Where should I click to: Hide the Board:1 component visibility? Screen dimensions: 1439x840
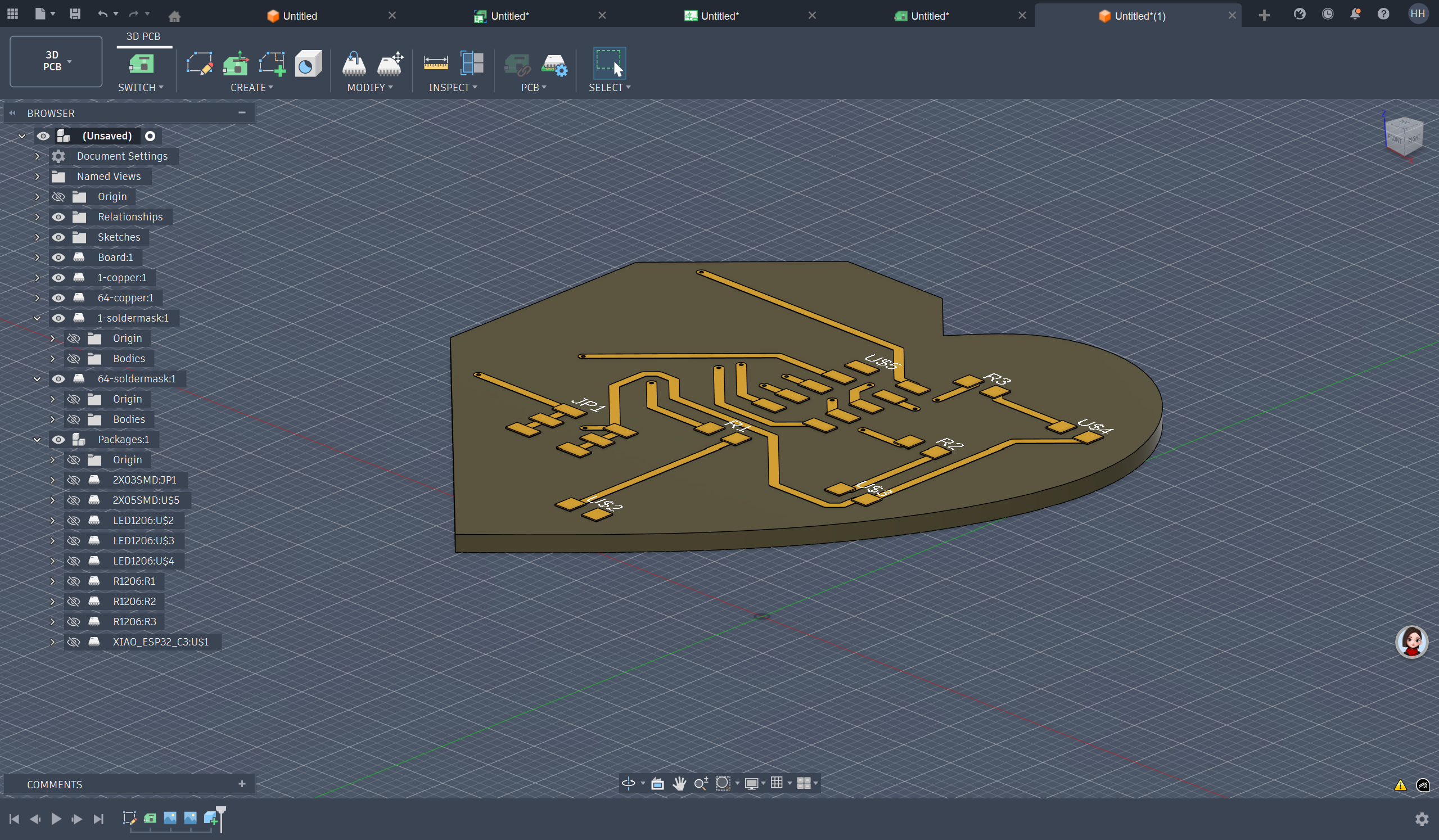coord(58,258)
